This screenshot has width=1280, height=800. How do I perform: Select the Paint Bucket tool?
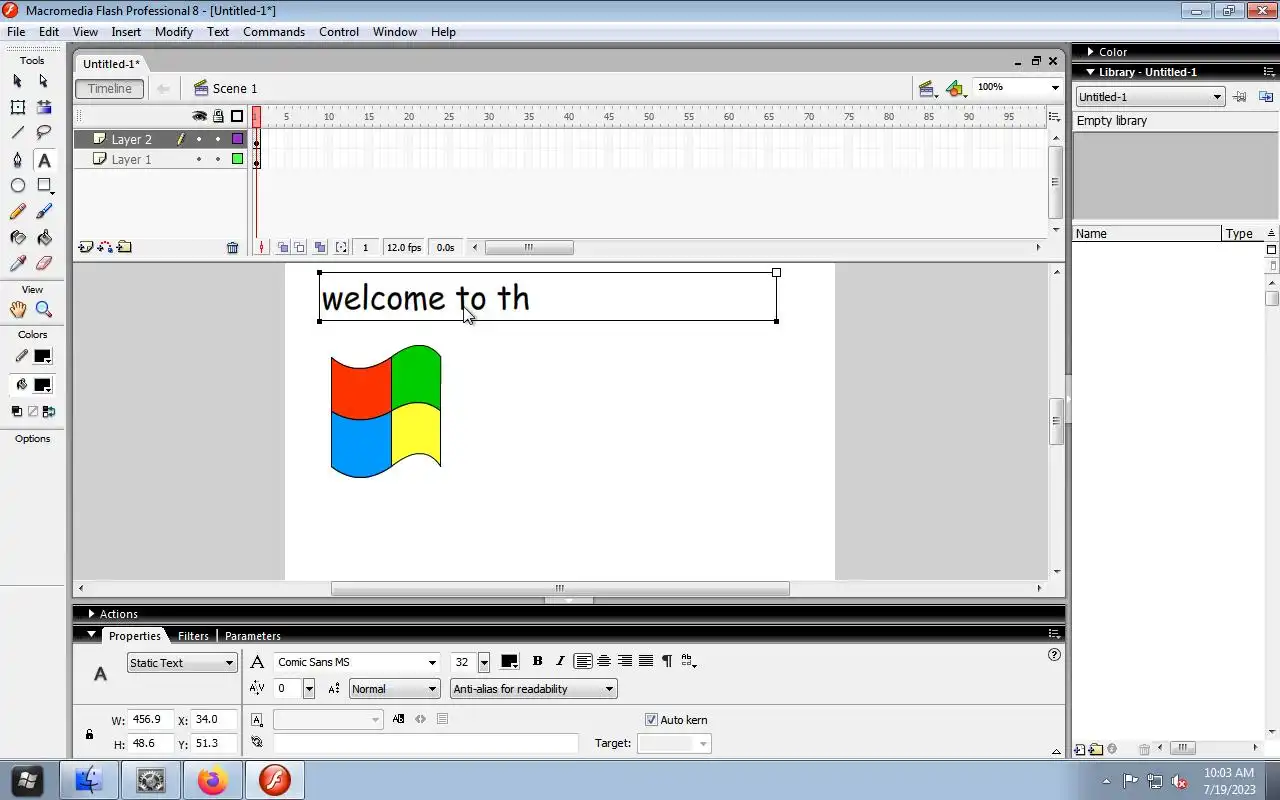43,238
